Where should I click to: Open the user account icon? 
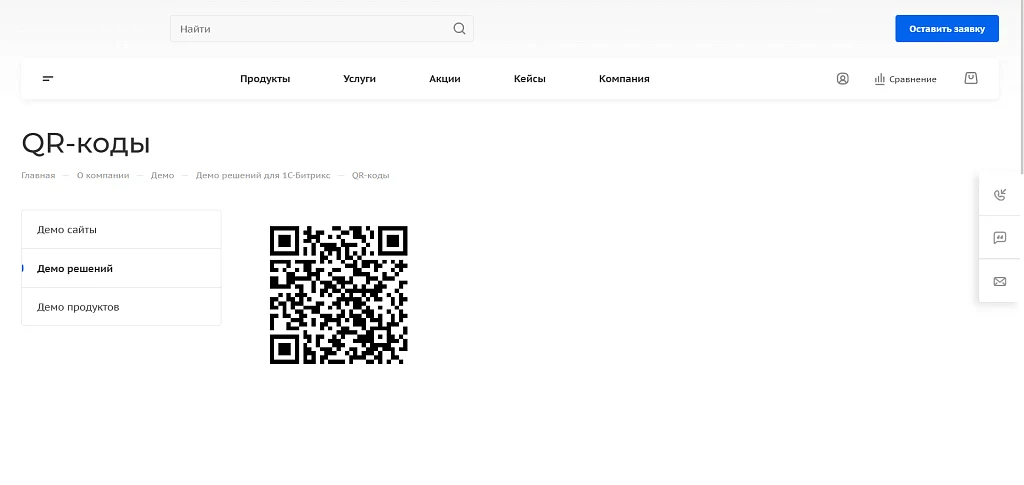[842, 79]
